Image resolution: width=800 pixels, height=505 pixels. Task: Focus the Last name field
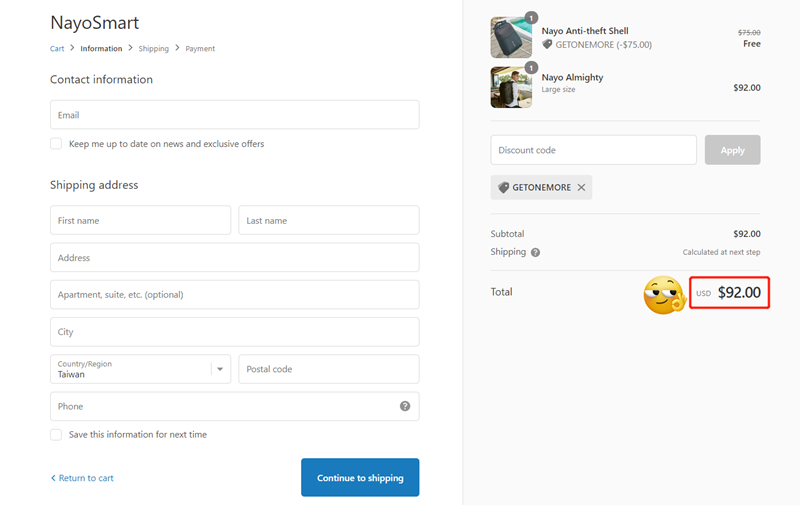329,220
